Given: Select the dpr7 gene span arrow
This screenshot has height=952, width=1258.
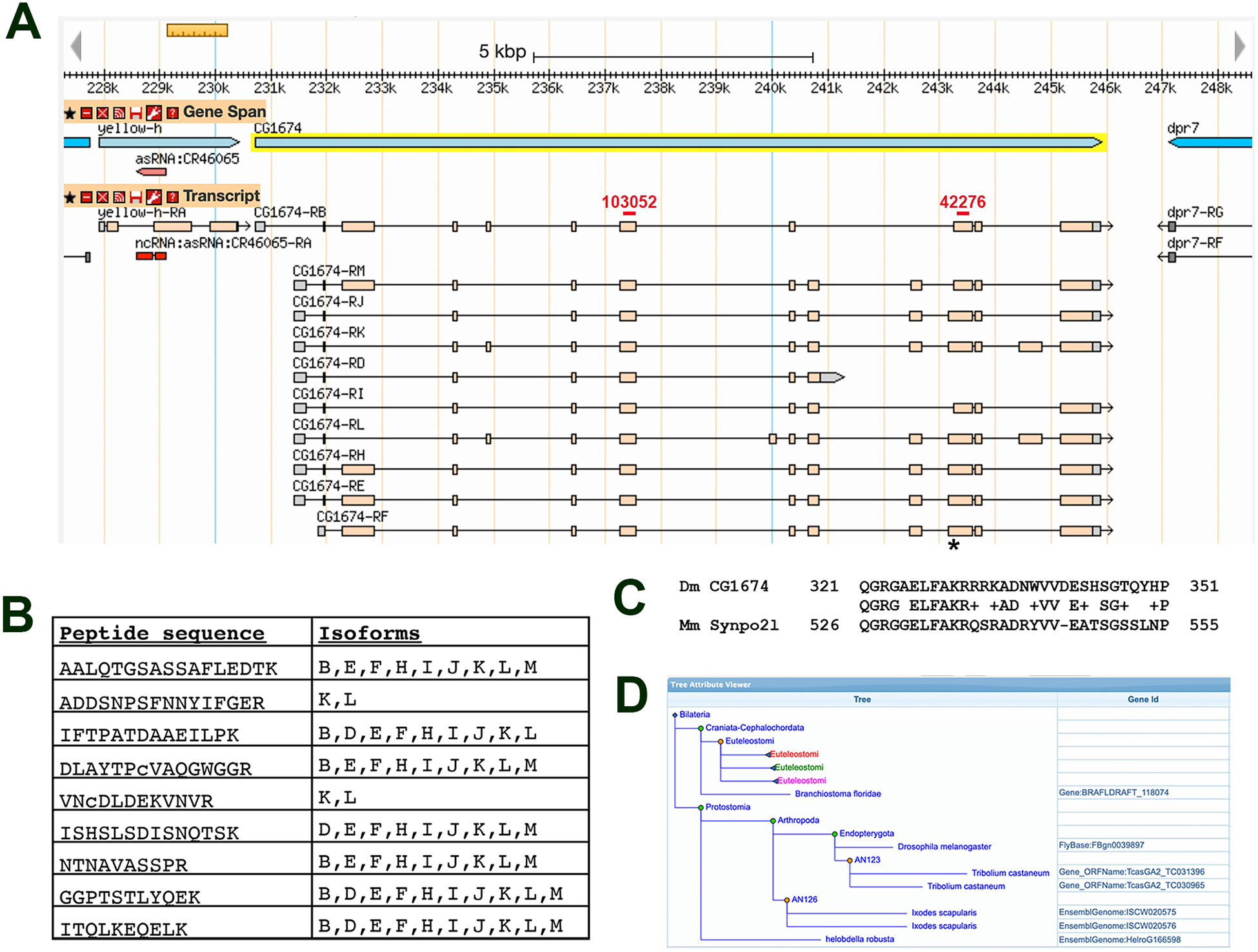Looking at the screenshot, I should [1210, 143].
